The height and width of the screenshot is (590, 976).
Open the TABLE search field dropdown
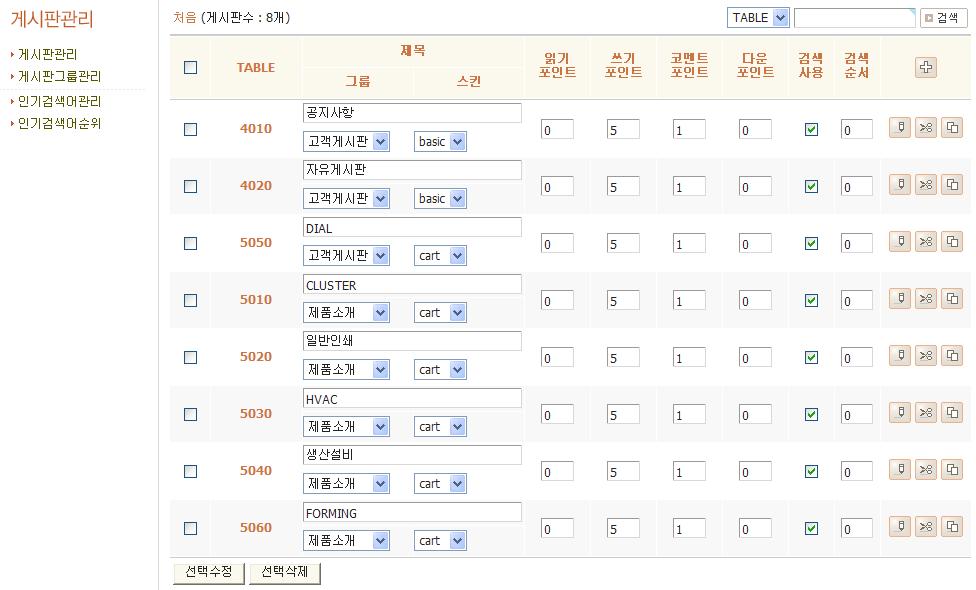pyautogui.click(x=758, y=17)
